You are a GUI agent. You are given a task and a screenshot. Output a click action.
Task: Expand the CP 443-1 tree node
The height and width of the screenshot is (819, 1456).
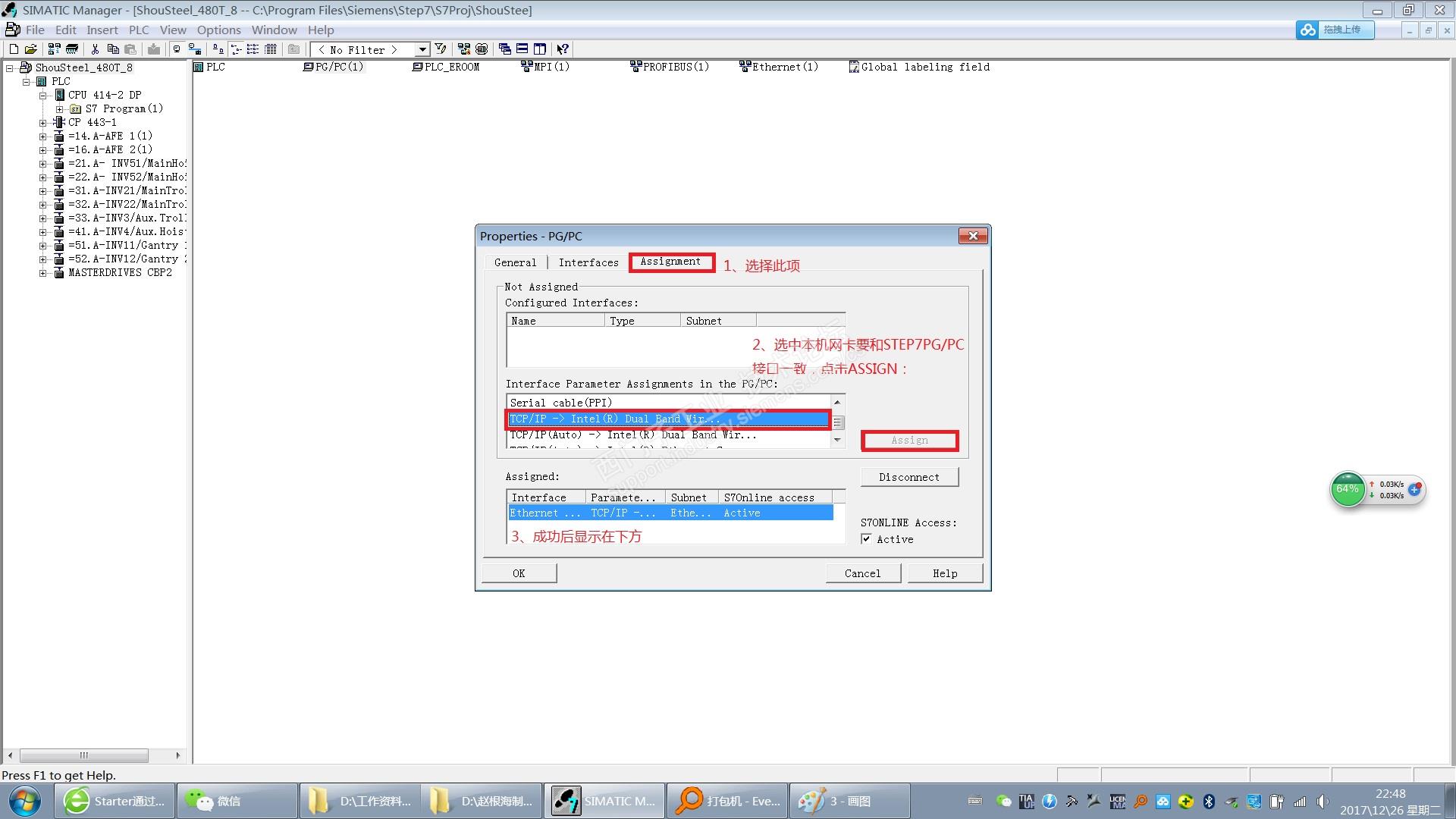pos(43,122)
